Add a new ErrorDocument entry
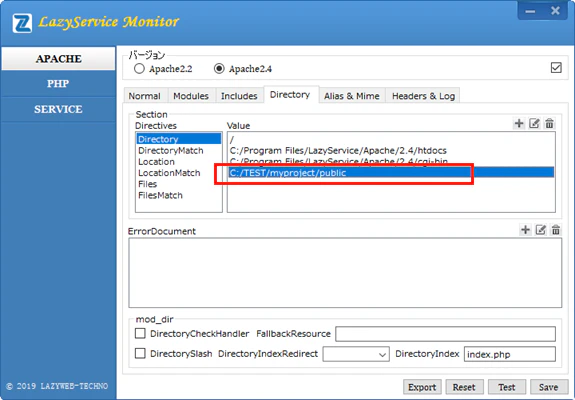Viewport: 575px width, 400px height. tap(525, 230)
